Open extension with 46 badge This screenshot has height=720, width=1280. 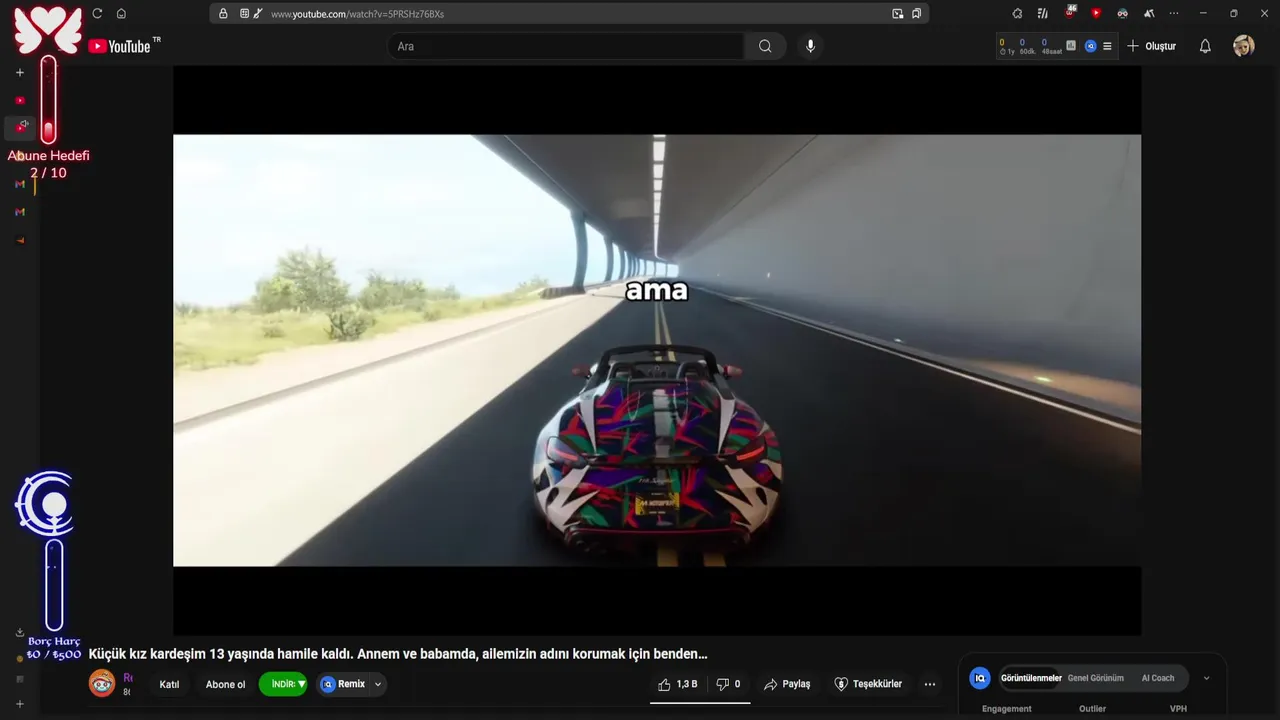point(1070,12)
